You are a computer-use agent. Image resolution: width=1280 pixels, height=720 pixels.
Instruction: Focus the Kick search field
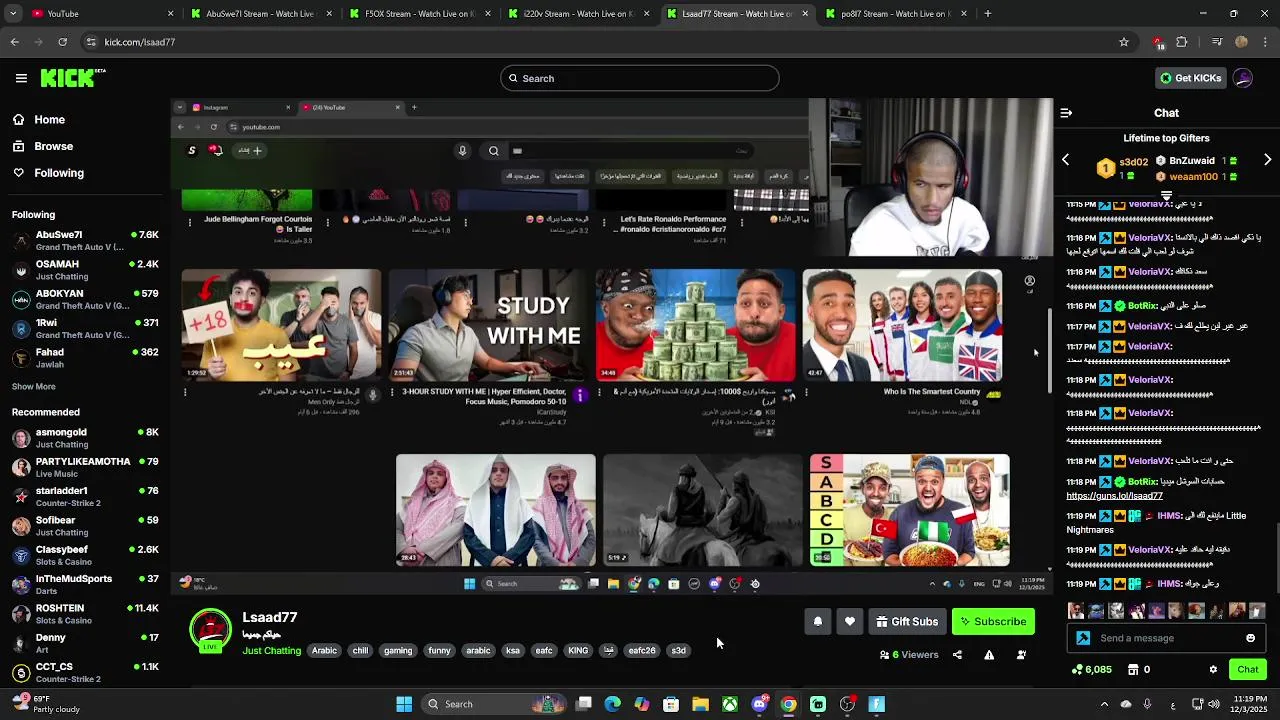640,78
